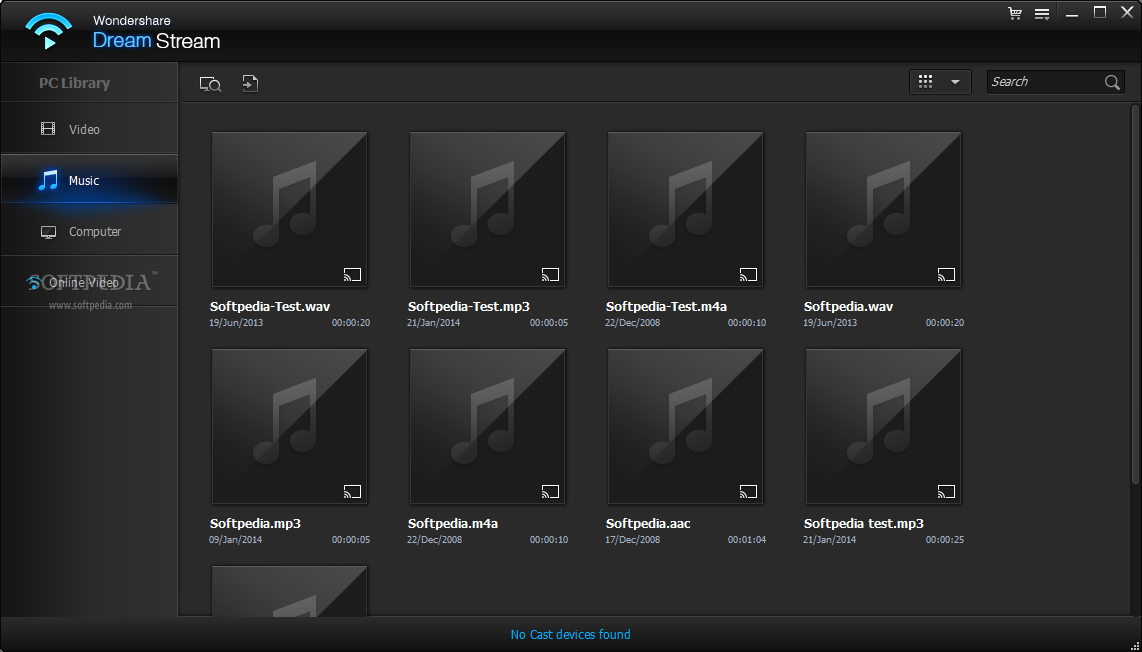Cast Softpedia test.mp3 via its cast icon

coord(947,492)
